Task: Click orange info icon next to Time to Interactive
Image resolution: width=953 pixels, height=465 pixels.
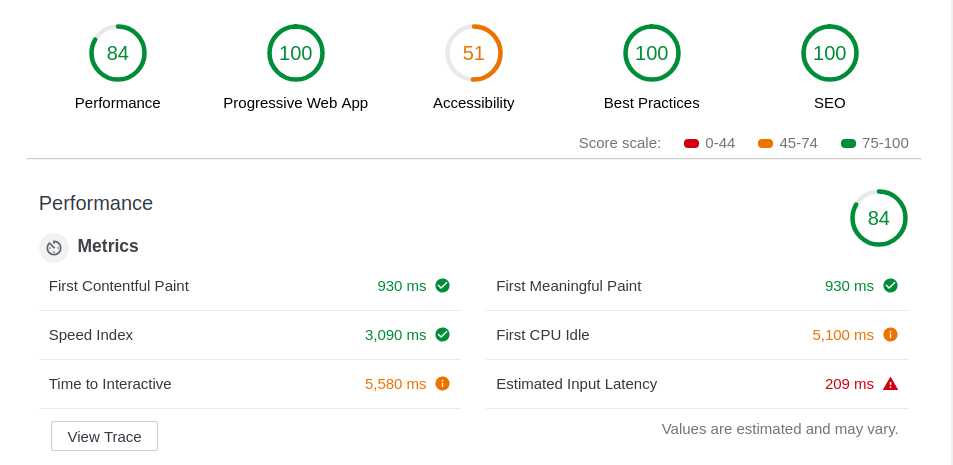Action: point(442,384)
